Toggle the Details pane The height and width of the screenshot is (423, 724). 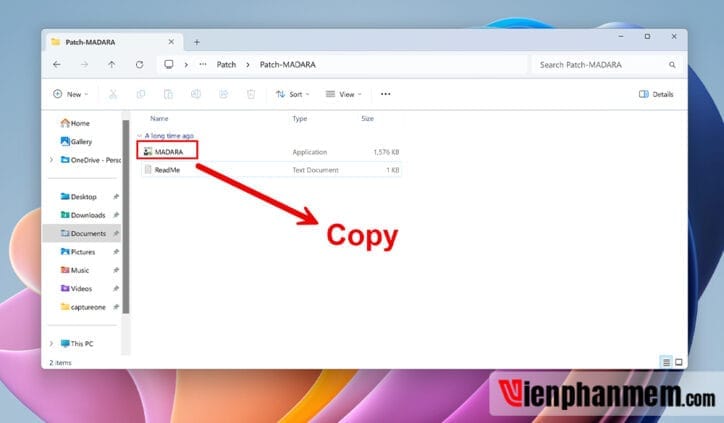(656, 94)
